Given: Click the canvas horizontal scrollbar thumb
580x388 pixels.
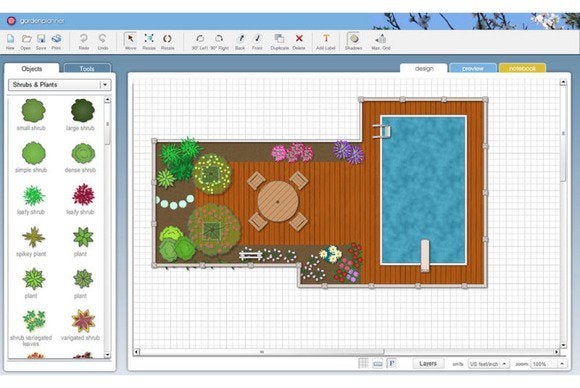Looking at the screenshot, I should [x=262, y=352].
